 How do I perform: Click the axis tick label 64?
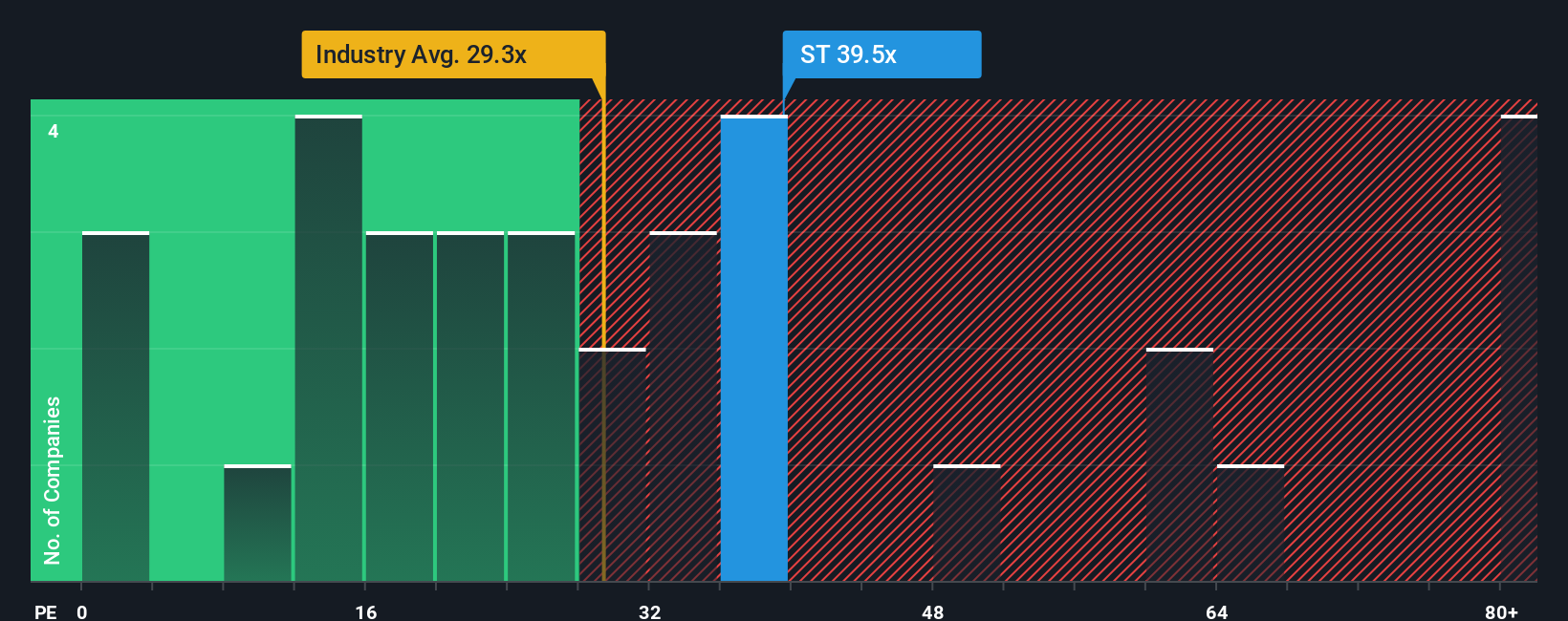tap(1217, 611)
